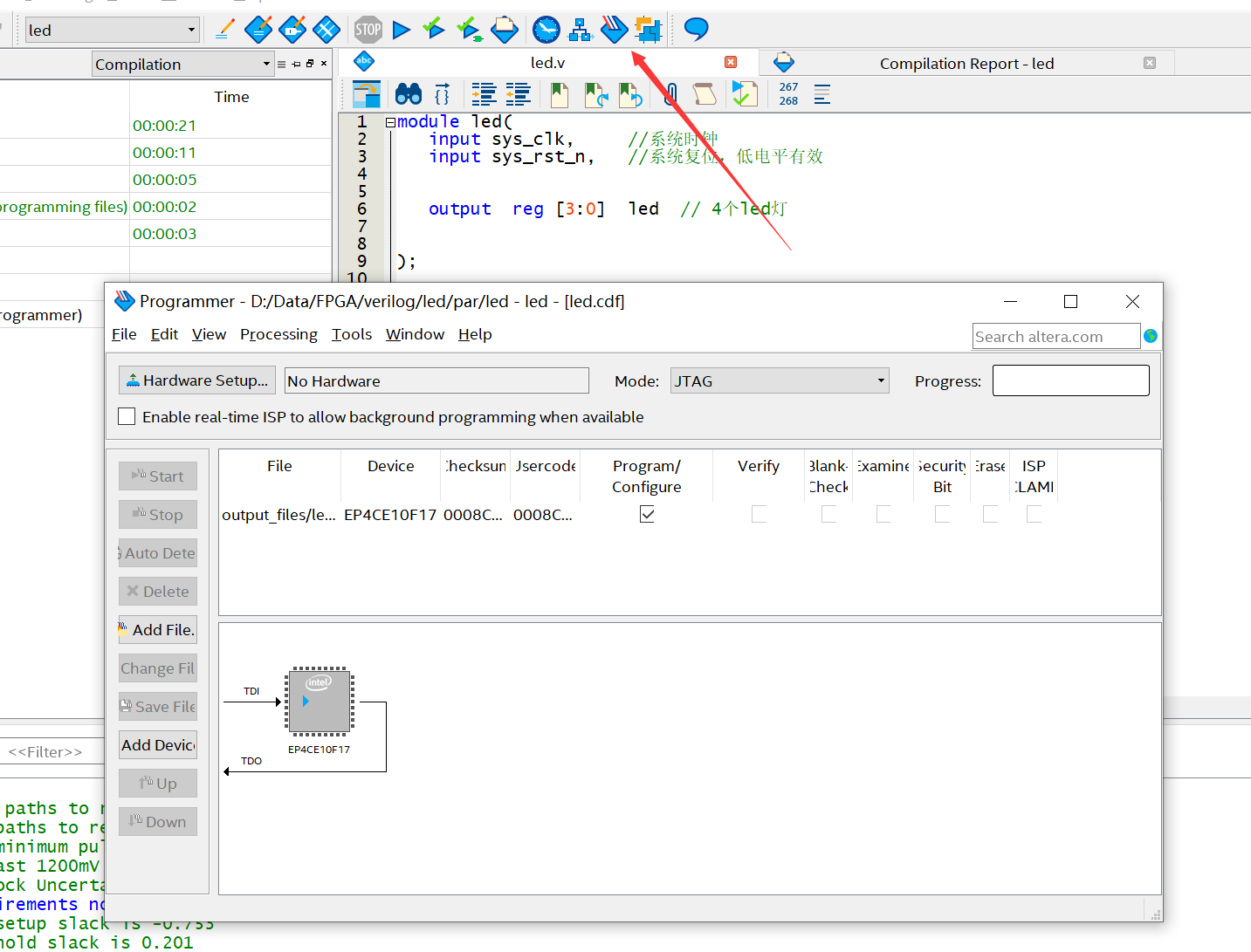Click the blue speech bubble help icon
The height and width of the screenshot is (952, 1251).
696,30
